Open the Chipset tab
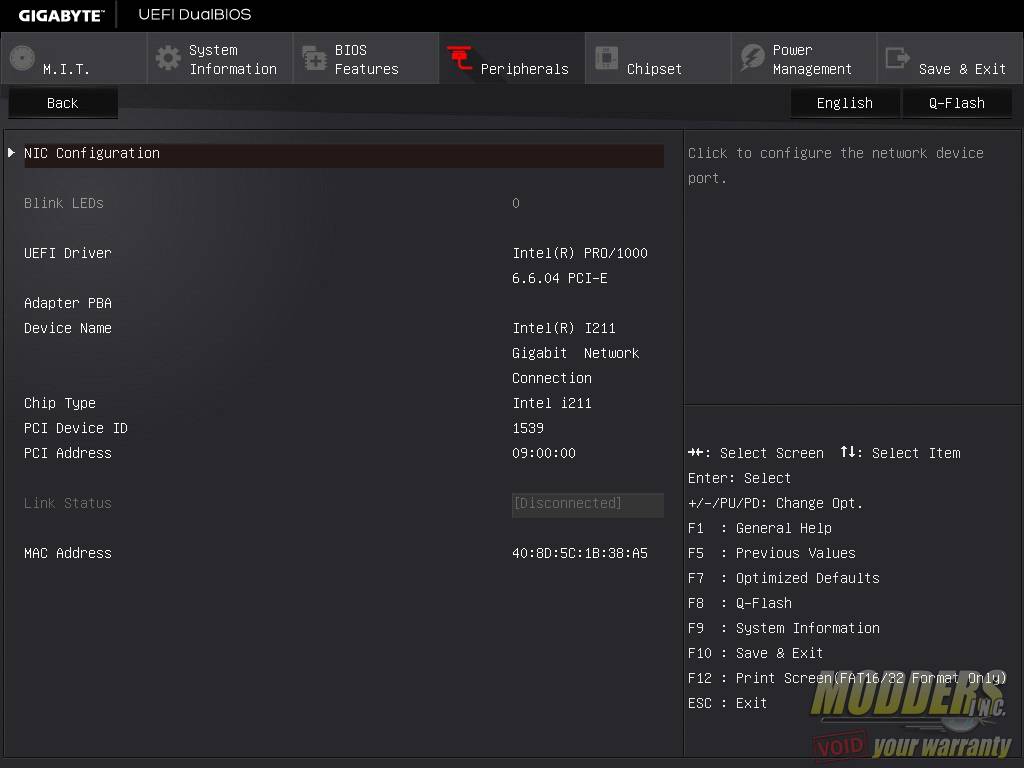Image resolution: width=1024 pixels, height=768 pixels. (x=658, y=58)
